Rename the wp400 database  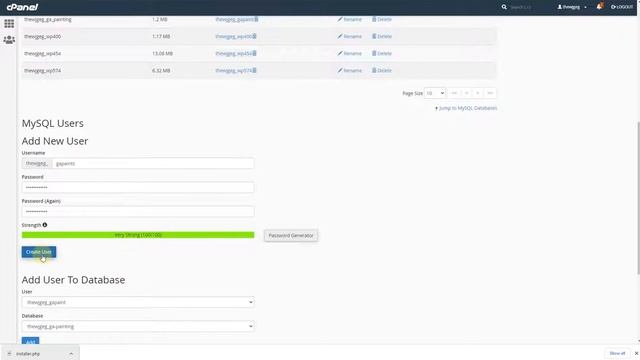(x=350, y=36)
